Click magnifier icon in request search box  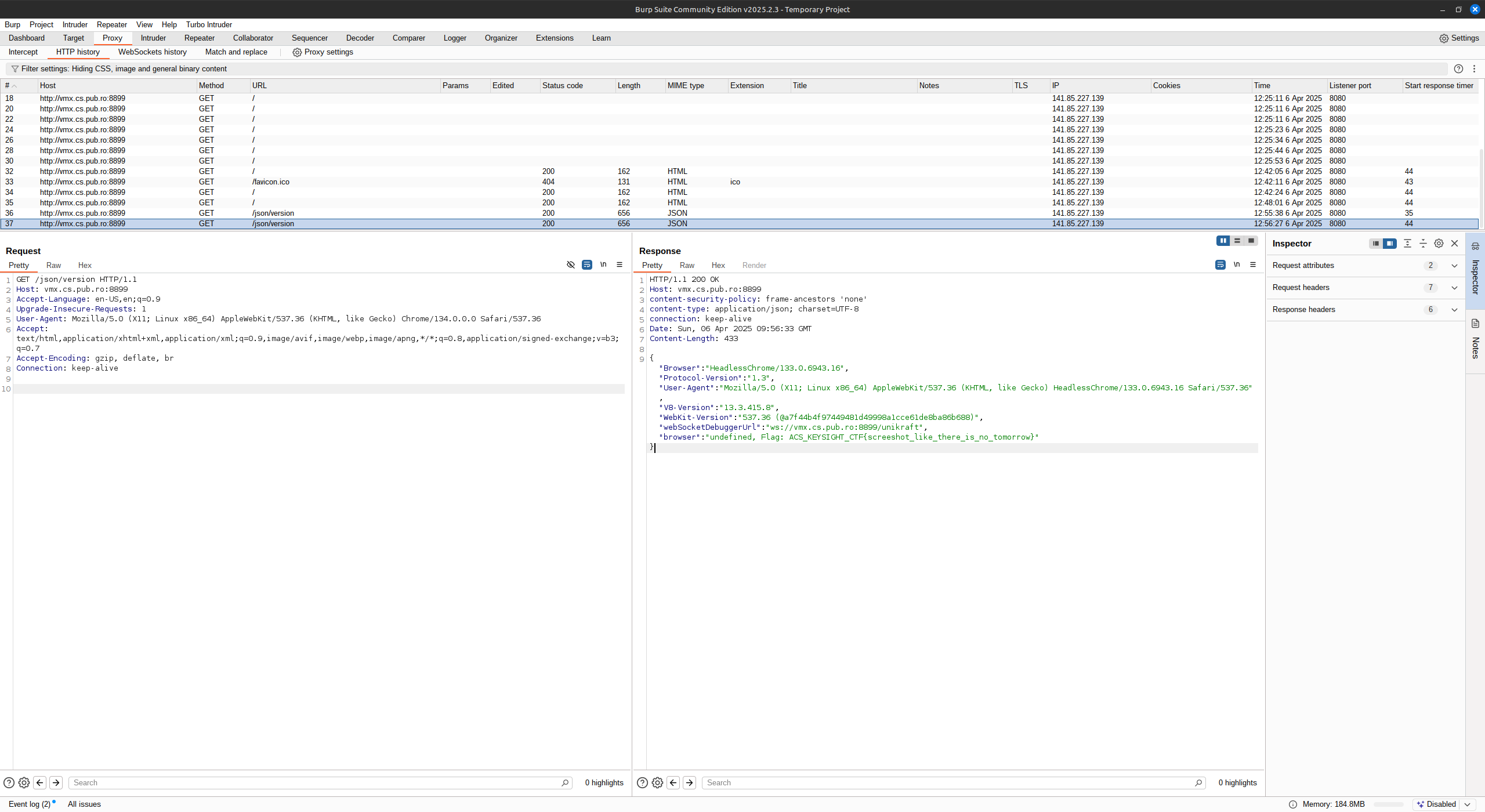pos(565,783)
